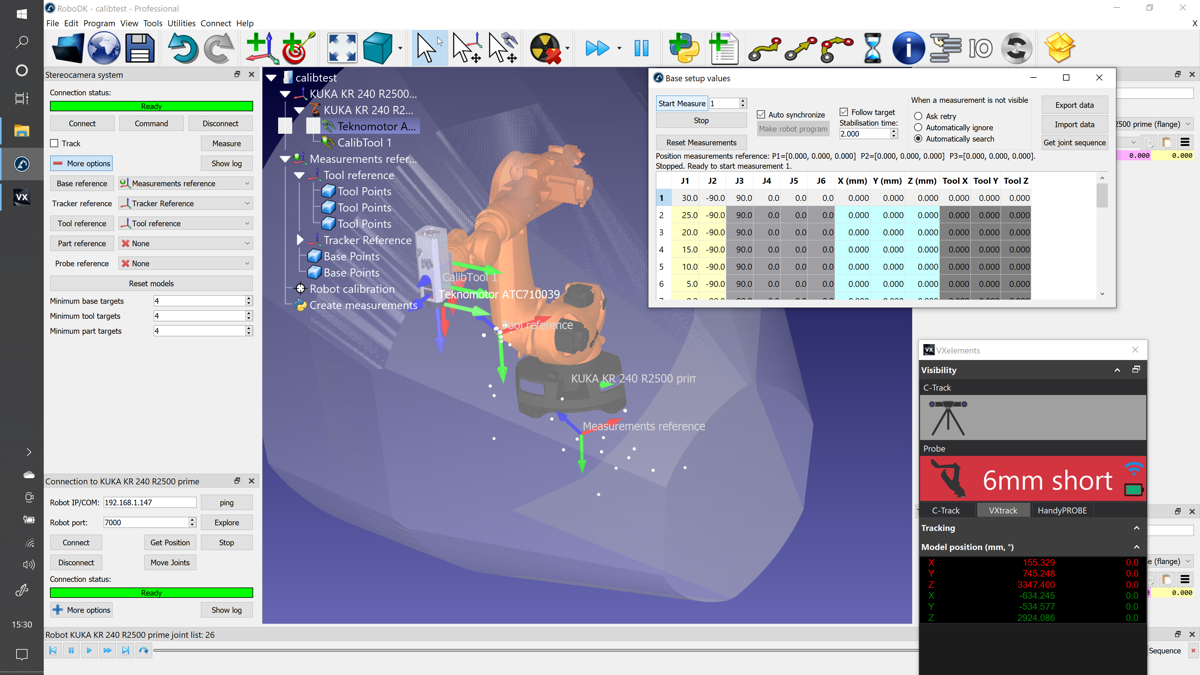The image size is (1200, 675).
Task: Click the Python program icon
Action: point(684,48)
